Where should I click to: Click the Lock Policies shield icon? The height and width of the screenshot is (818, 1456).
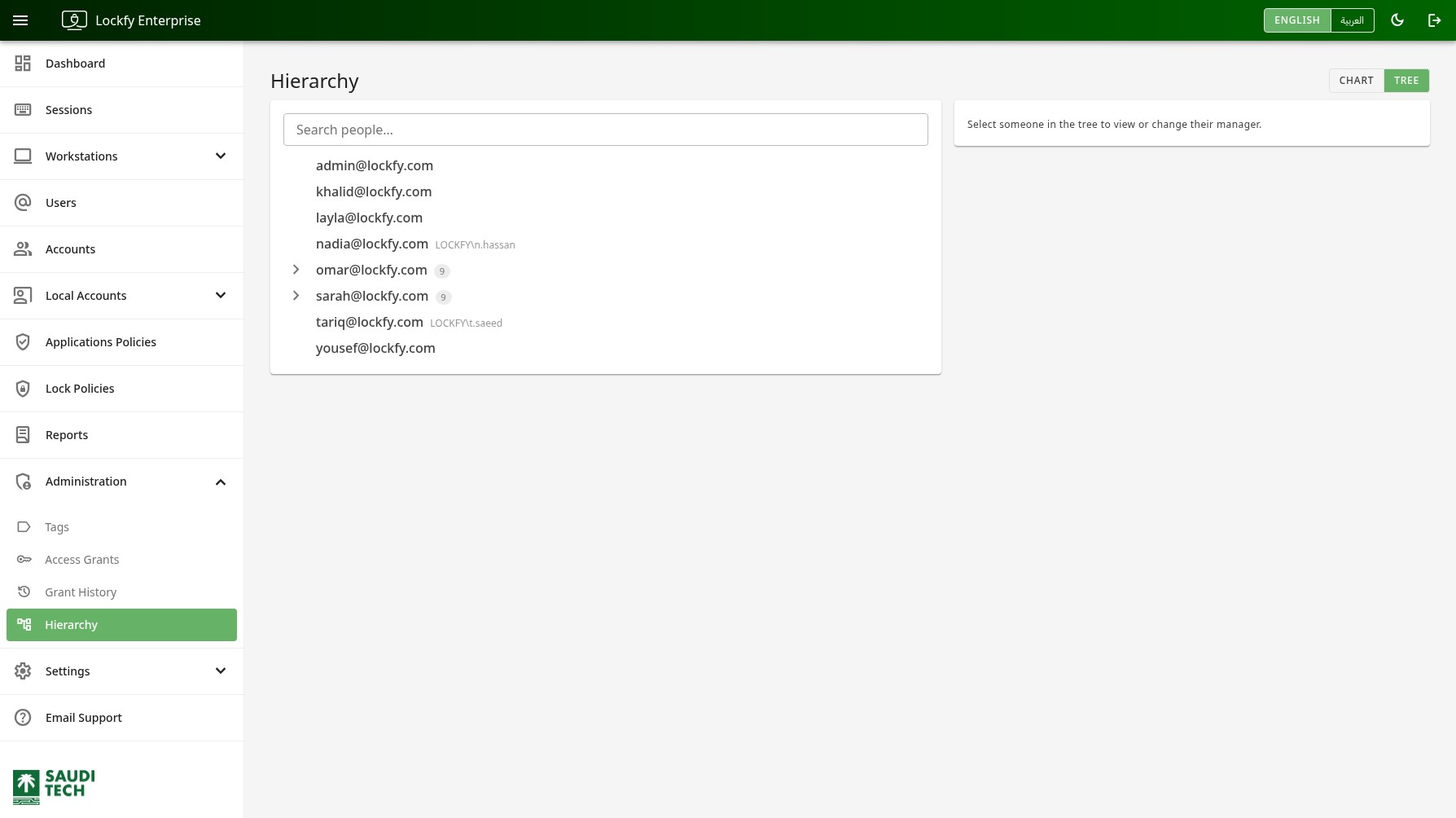coord(23,389)
